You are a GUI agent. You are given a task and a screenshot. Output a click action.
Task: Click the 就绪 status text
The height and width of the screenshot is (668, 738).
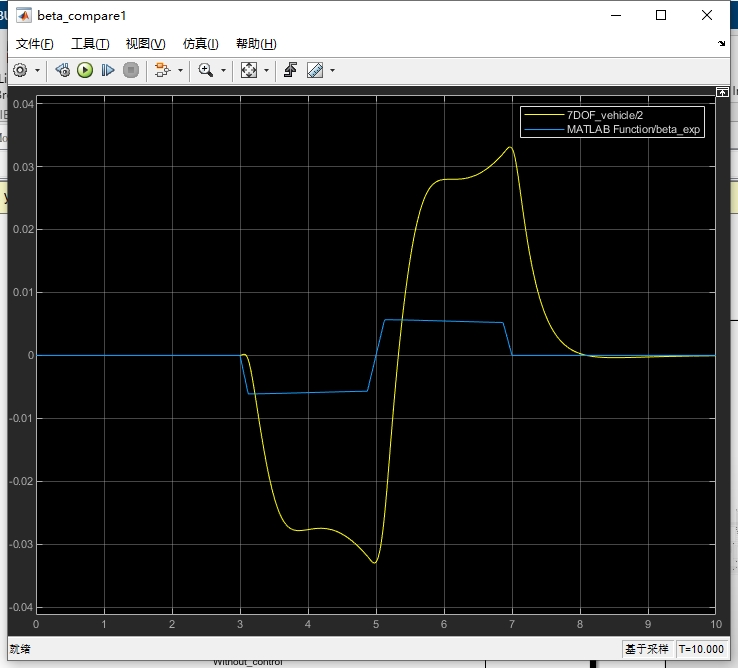(20, 649)
